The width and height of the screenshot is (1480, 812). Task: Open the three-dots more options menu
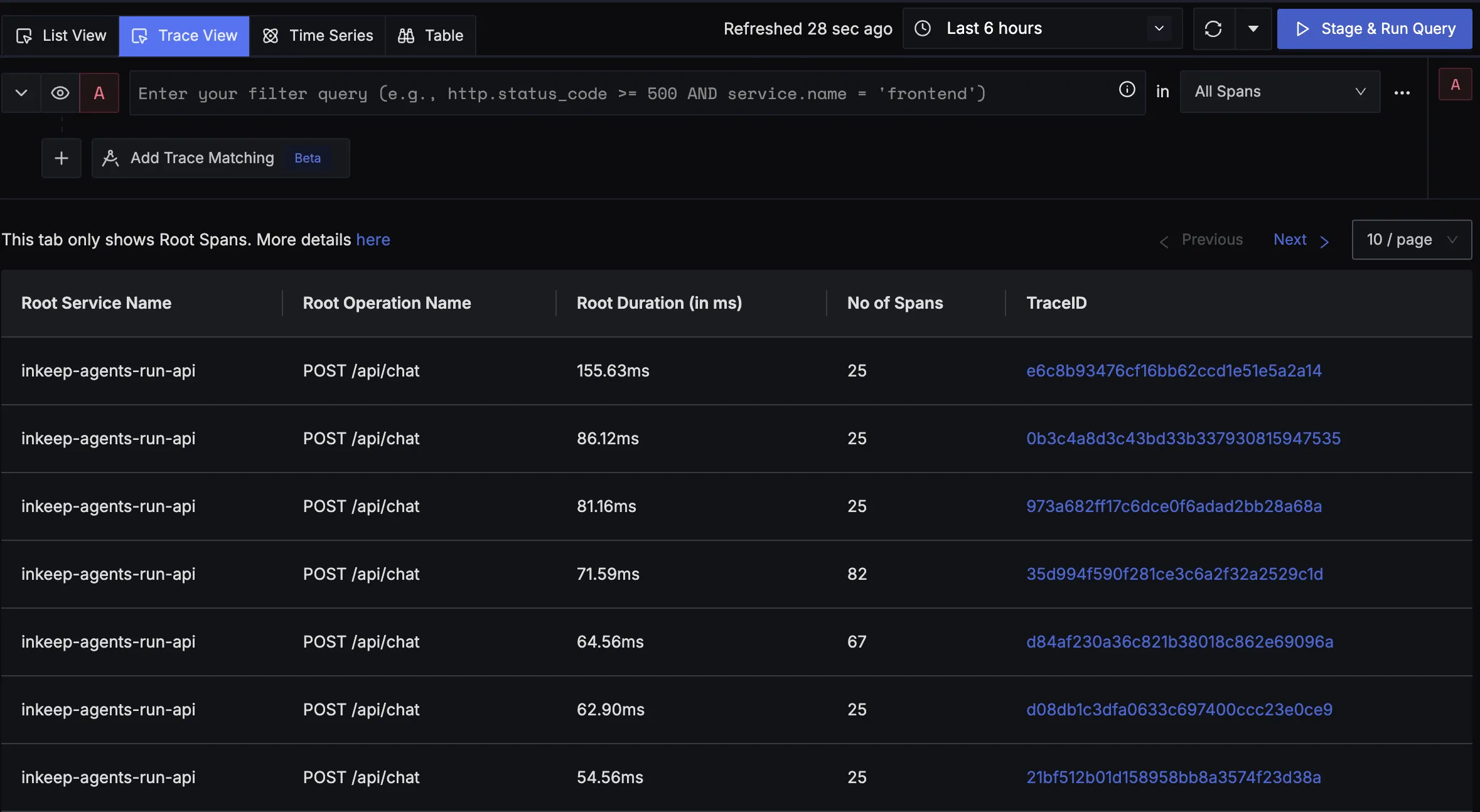pos(1402,93)
